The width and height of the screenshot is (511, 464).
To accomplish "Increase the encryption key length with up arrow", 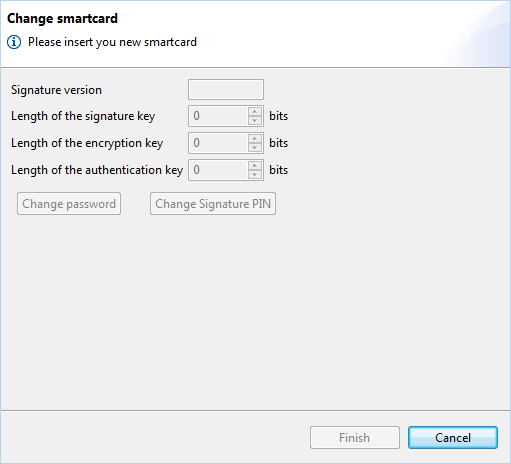I will (x=255, y=139).
